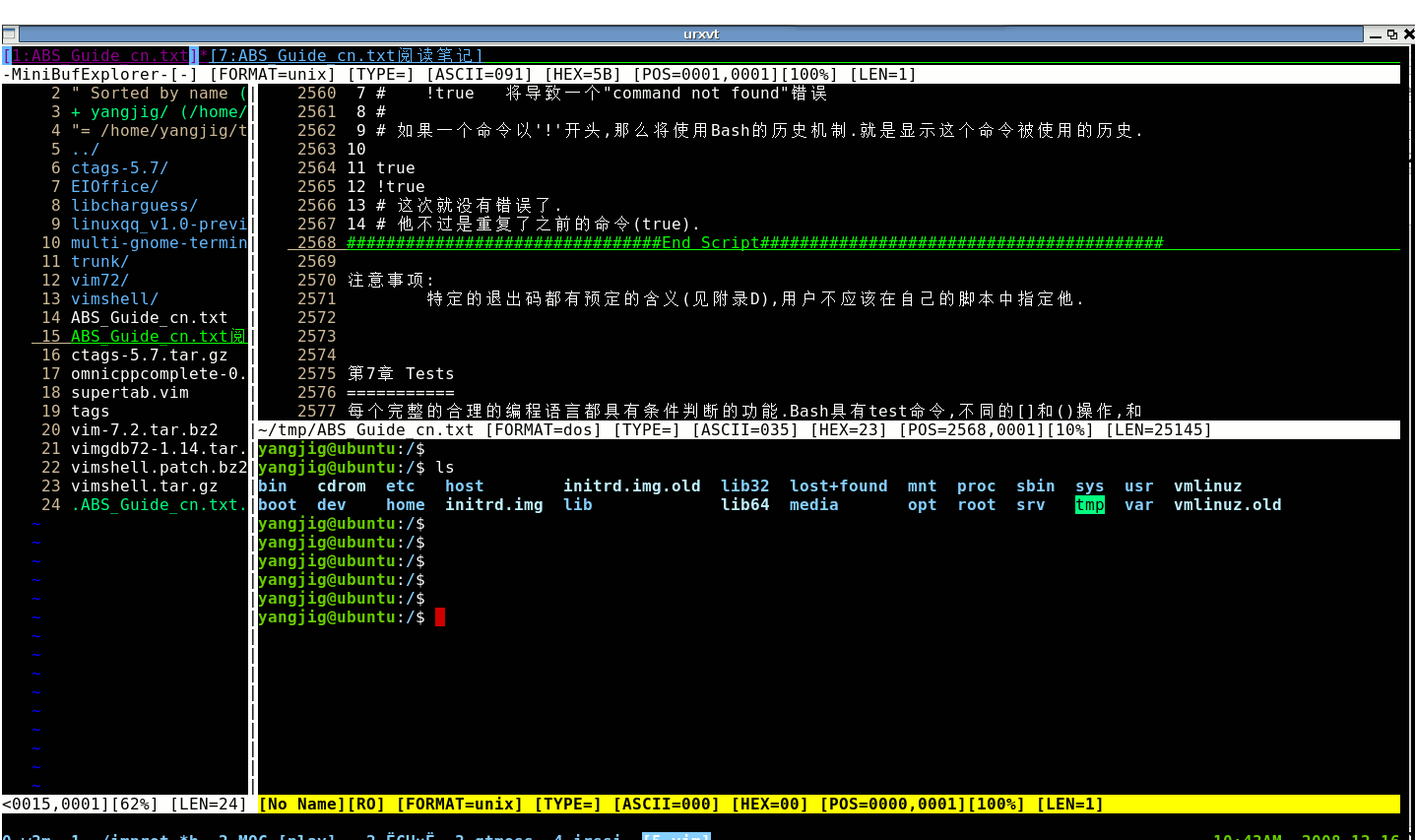Select the vimshell.patch.bz2 file

coord(159,467)
